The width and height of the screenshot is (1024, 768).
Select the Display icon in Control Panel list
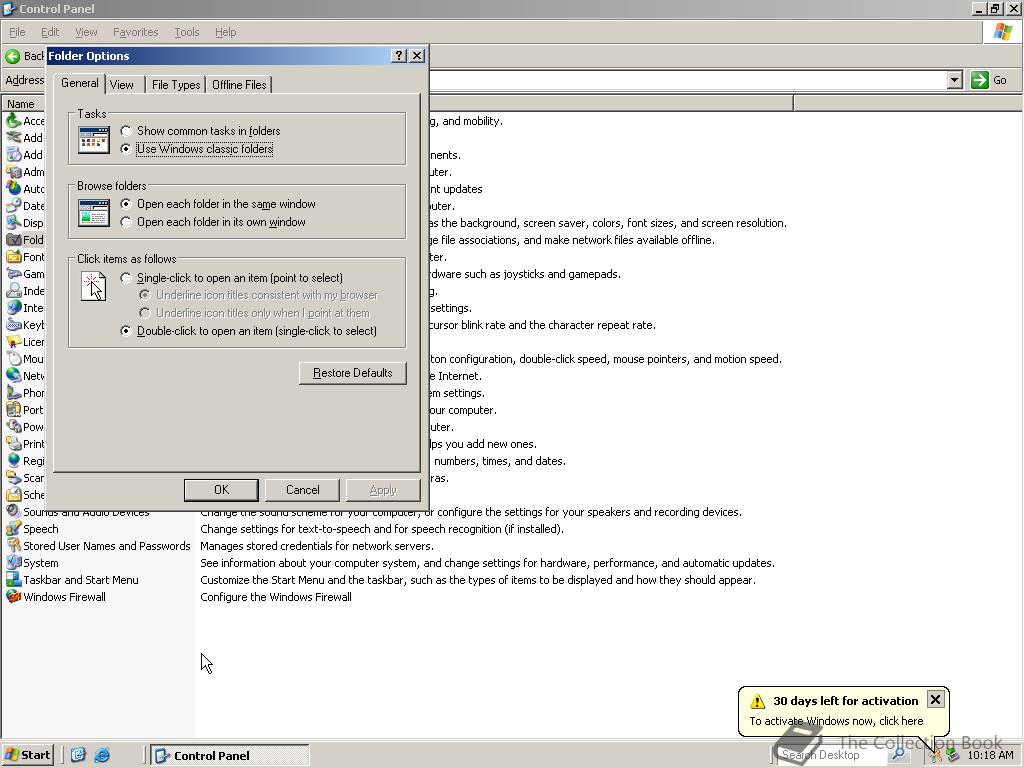[14, 223]
